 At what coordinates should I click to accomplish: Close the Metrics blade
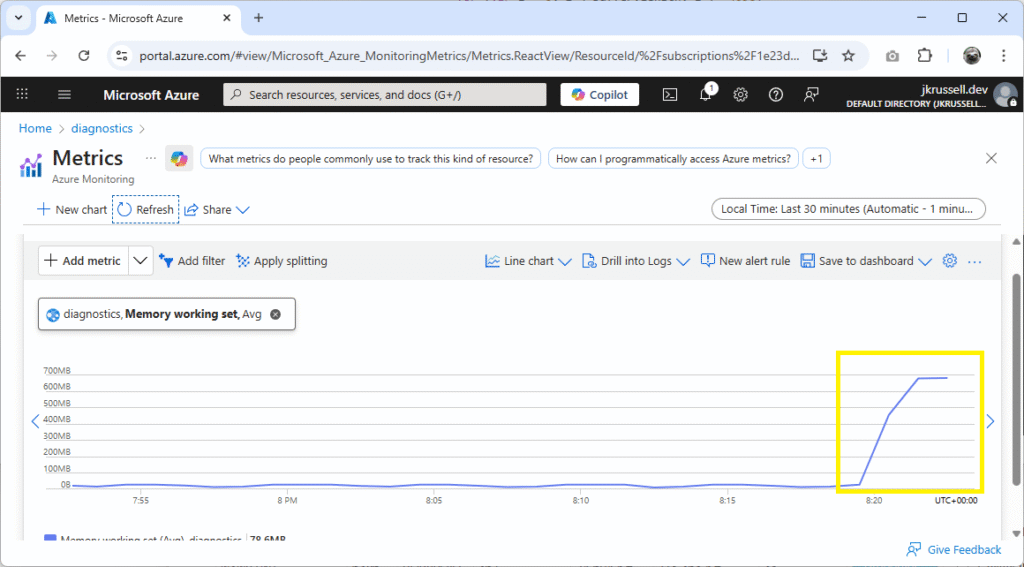991,158
